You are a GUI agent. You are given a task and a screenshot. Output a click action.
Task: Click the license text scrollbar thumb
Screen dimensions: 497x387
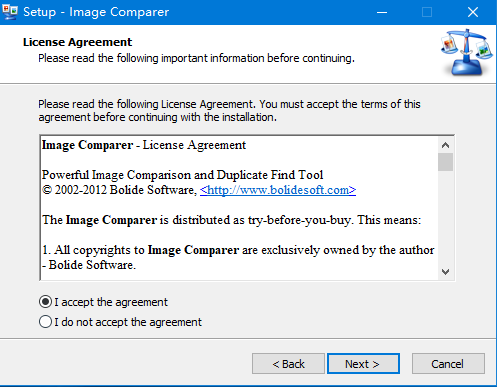[445, 162]
